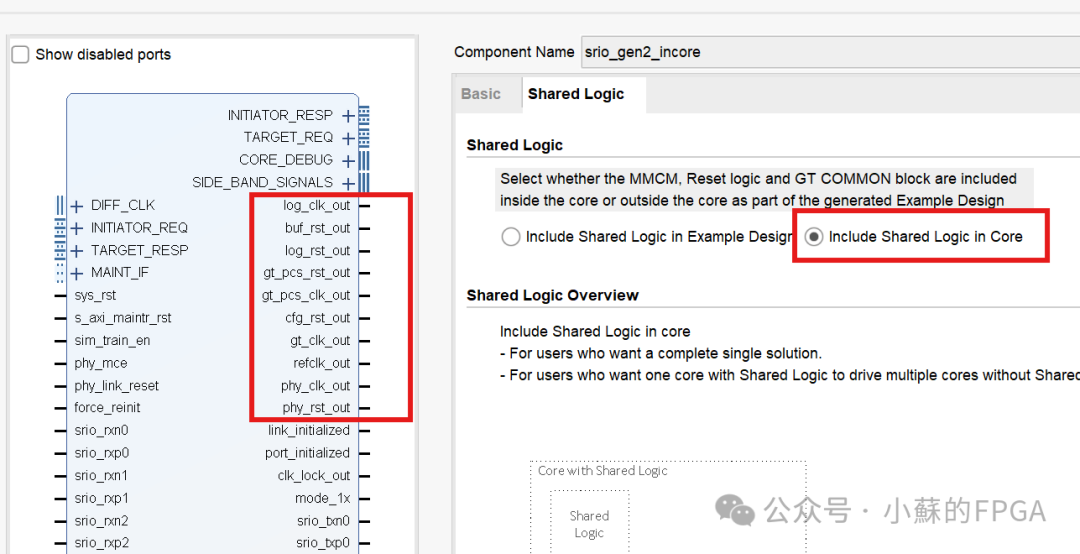This screenshot has width=1080, height=554.
Task: Select the sys_rst input port
Action: [95, 296]
